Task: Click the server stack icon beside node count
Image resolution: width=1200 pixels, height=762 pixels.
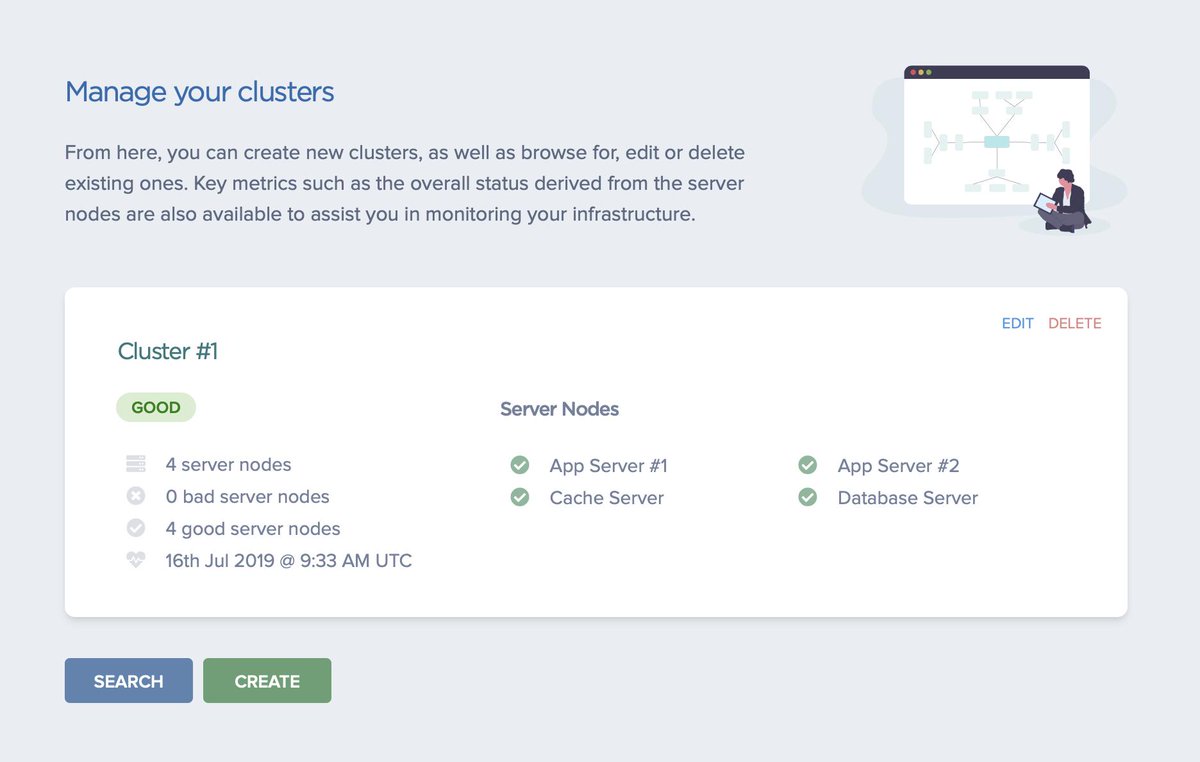Action: pyautogui.click(x=135, y=463)
